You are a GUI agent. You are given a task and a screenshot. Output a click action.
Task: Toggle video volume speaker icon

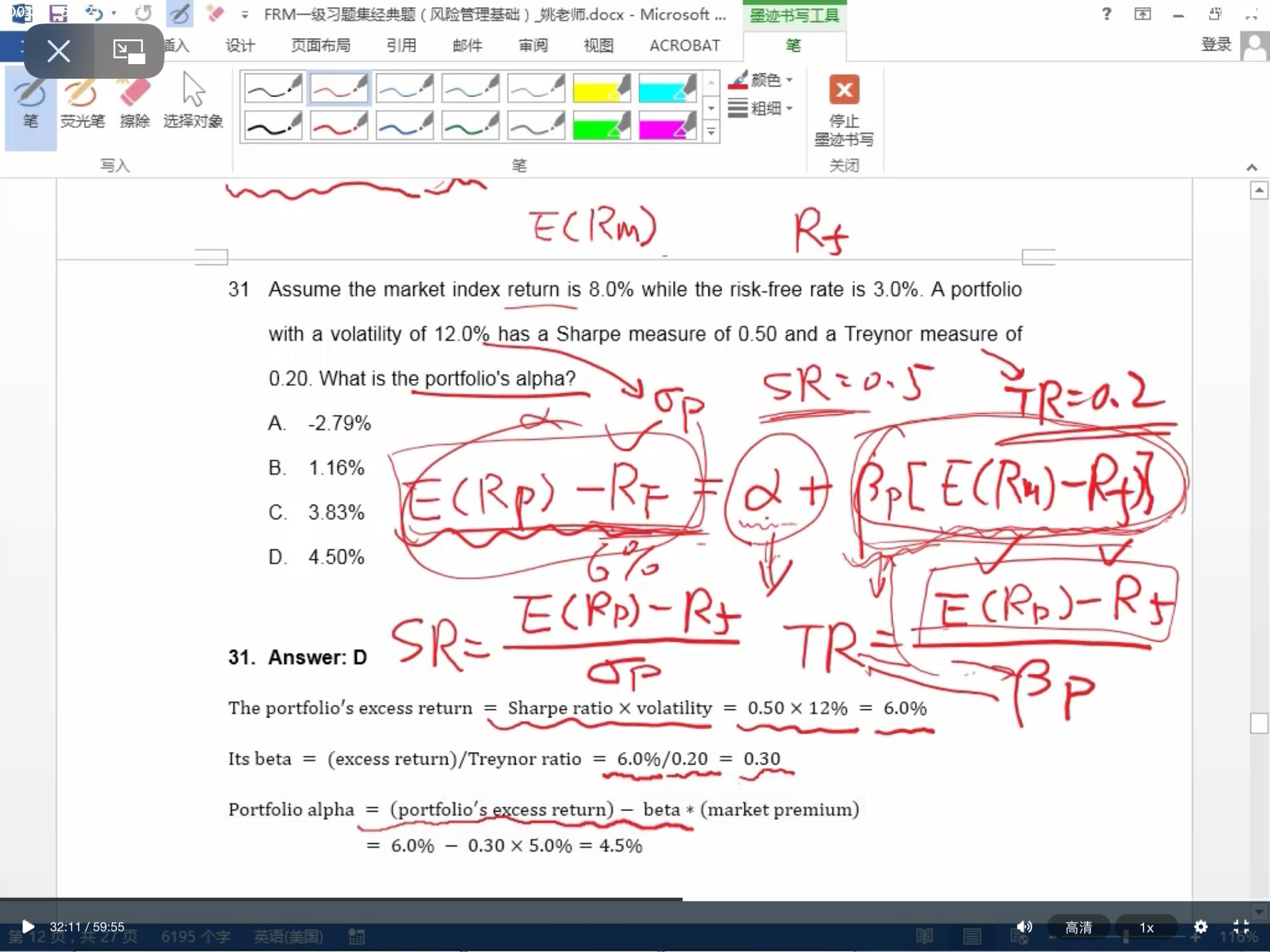click(1024, 927)
